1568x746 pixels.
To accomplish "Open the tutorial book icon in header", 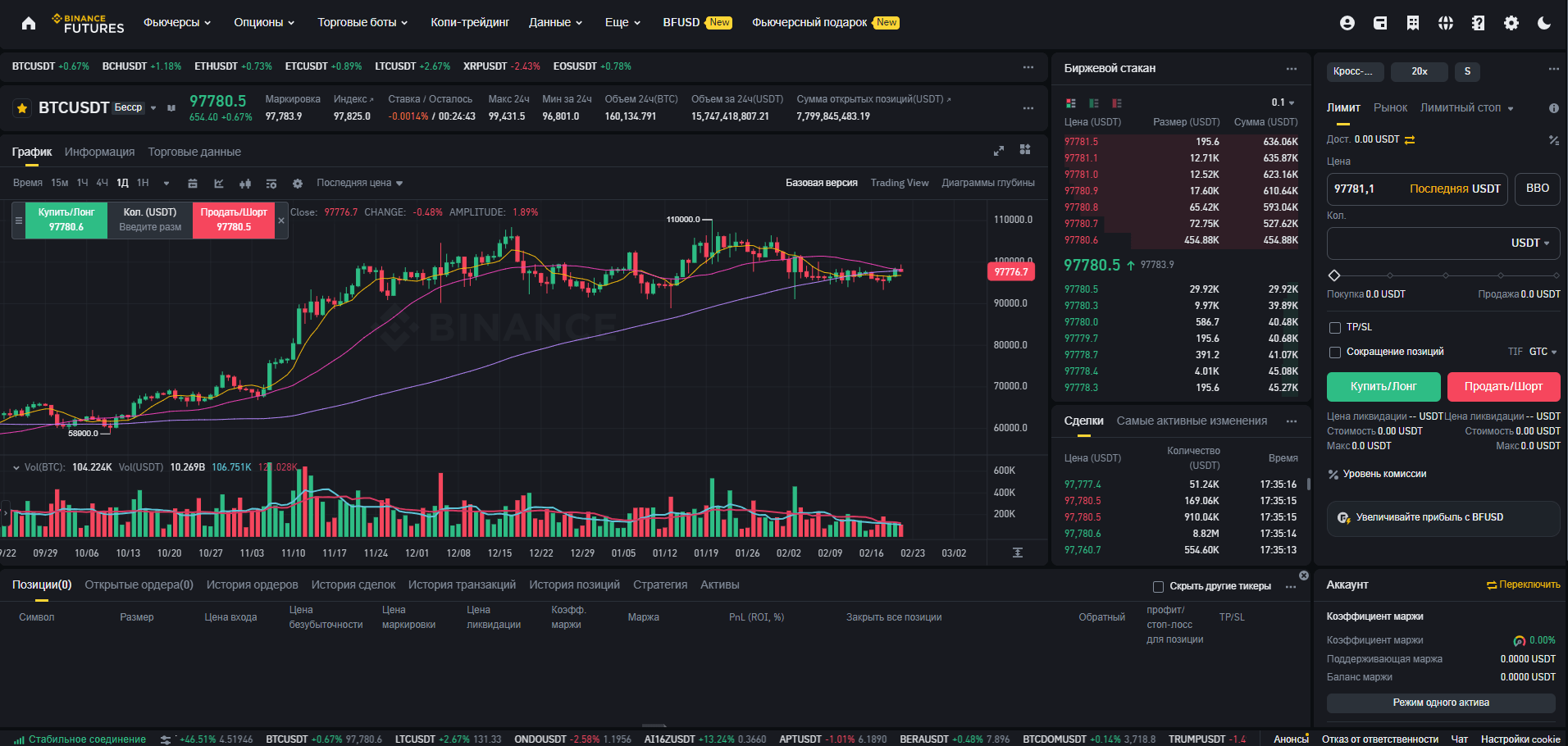I will 1478,23.
